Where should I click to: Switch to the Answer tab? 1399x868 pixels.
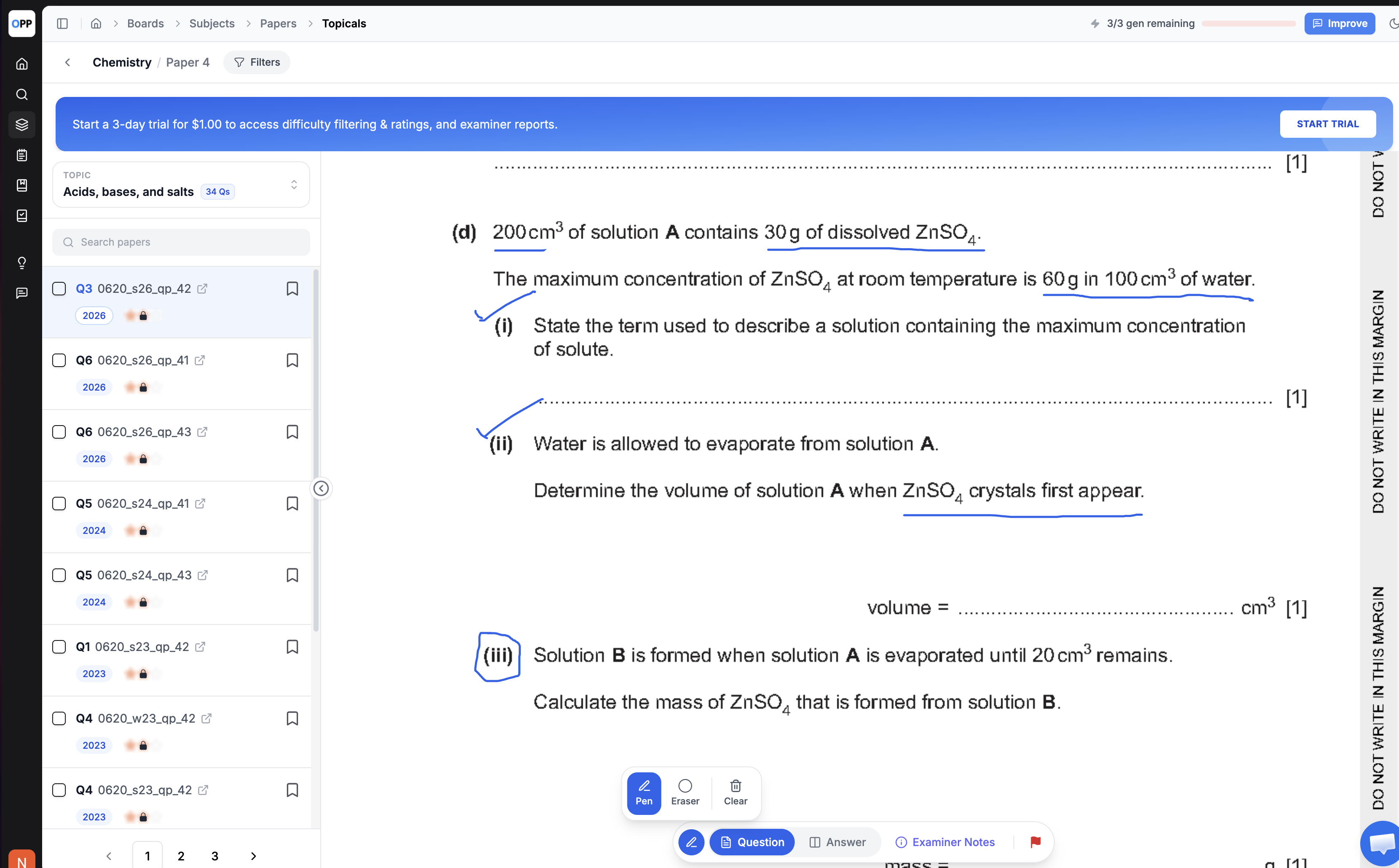[838, 842]
